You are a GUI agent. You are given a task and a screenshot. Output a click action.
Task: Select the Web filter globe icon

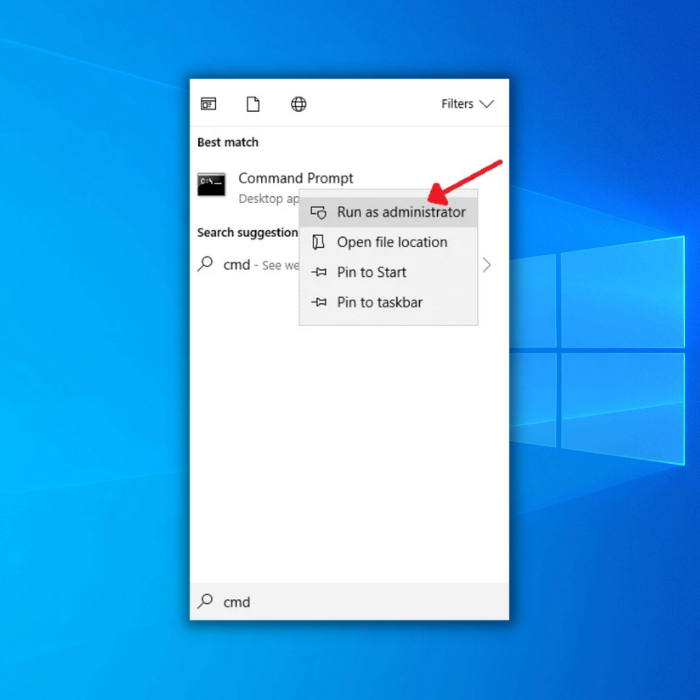(298, 104)
